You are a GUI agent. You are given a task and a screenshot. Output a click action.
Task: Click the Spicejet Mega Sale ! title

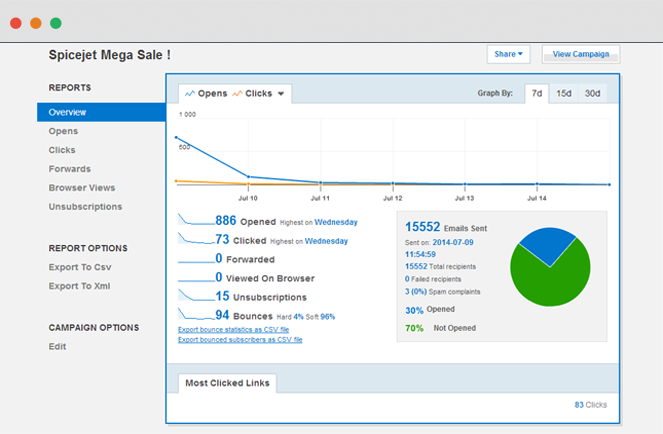pyautogui.click(x=110, y=55)
